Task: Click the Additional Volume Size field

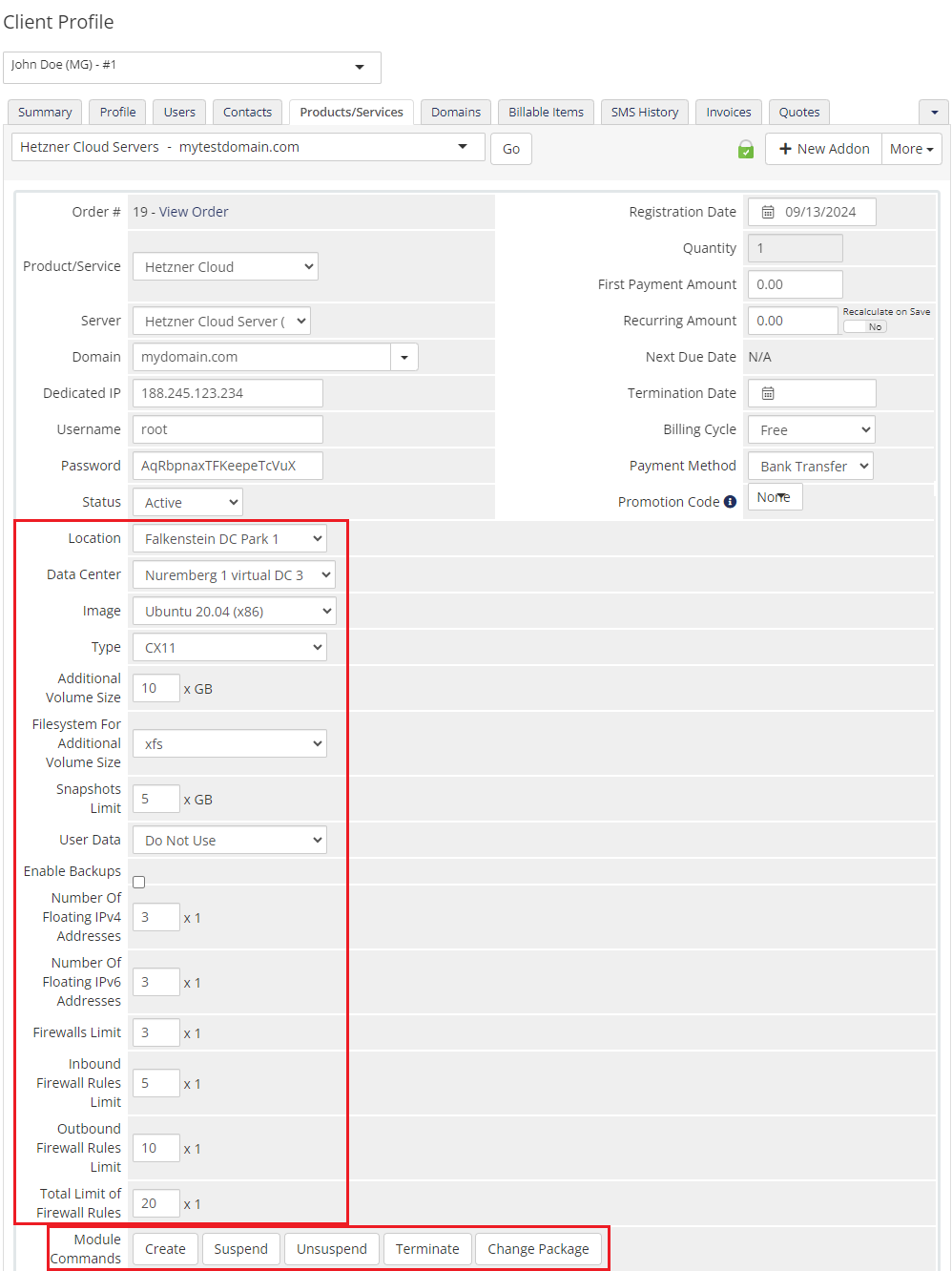Action: (156, 688)
